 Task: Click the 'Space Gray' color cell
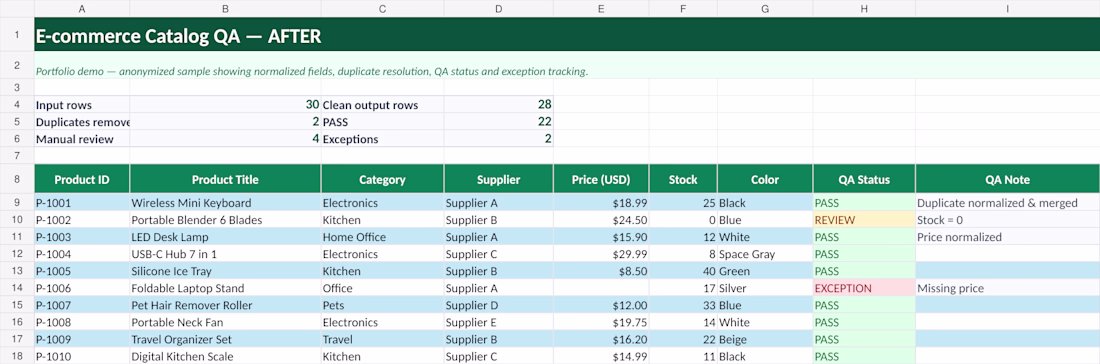(x=765, y=254)
